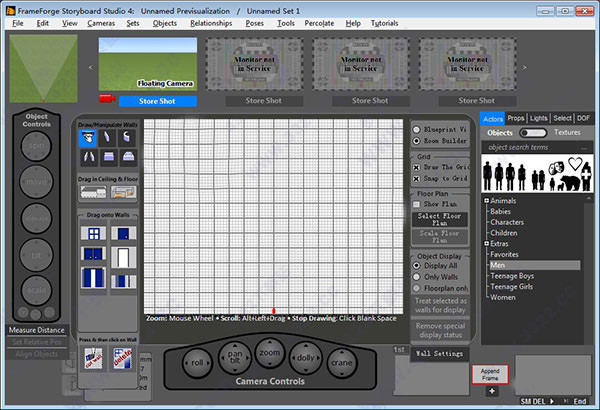Select the Teenage Girls category
This screenshot has width=600, height=410.
click(x=511, y=287)
